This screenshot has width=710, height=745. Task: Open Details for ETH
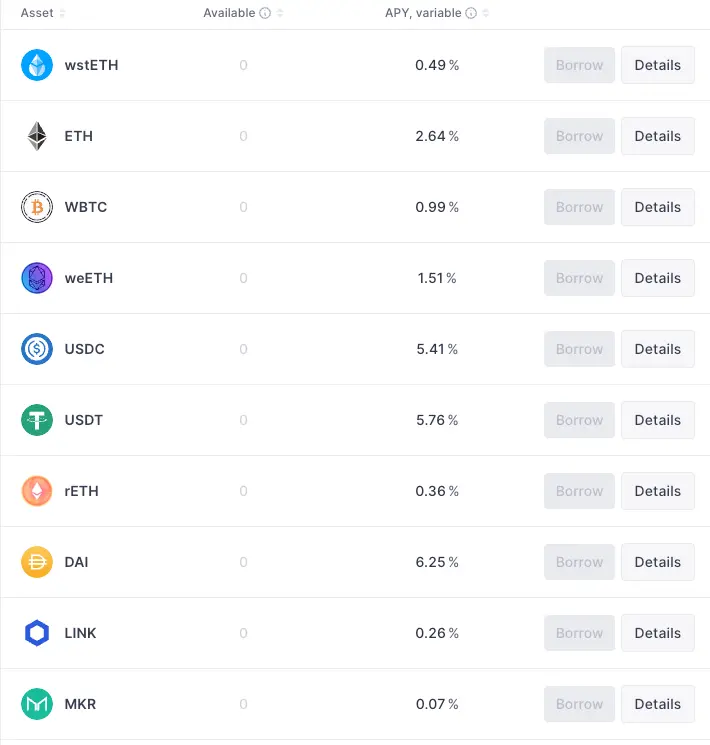coord(657,136)
